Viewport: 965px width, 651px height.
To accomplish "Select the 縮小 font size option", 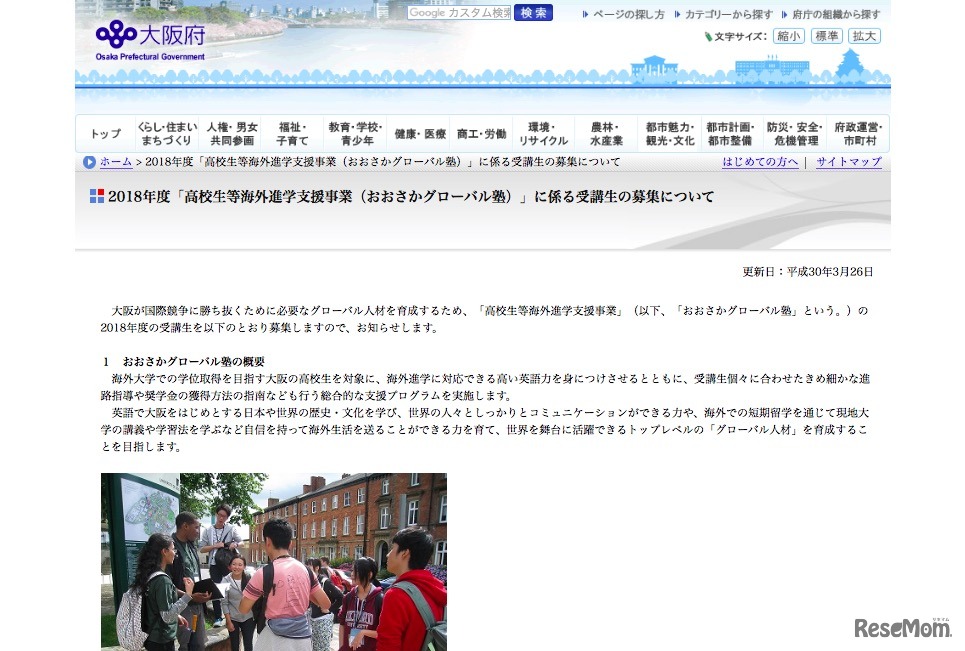I will [x=789, y=36].
